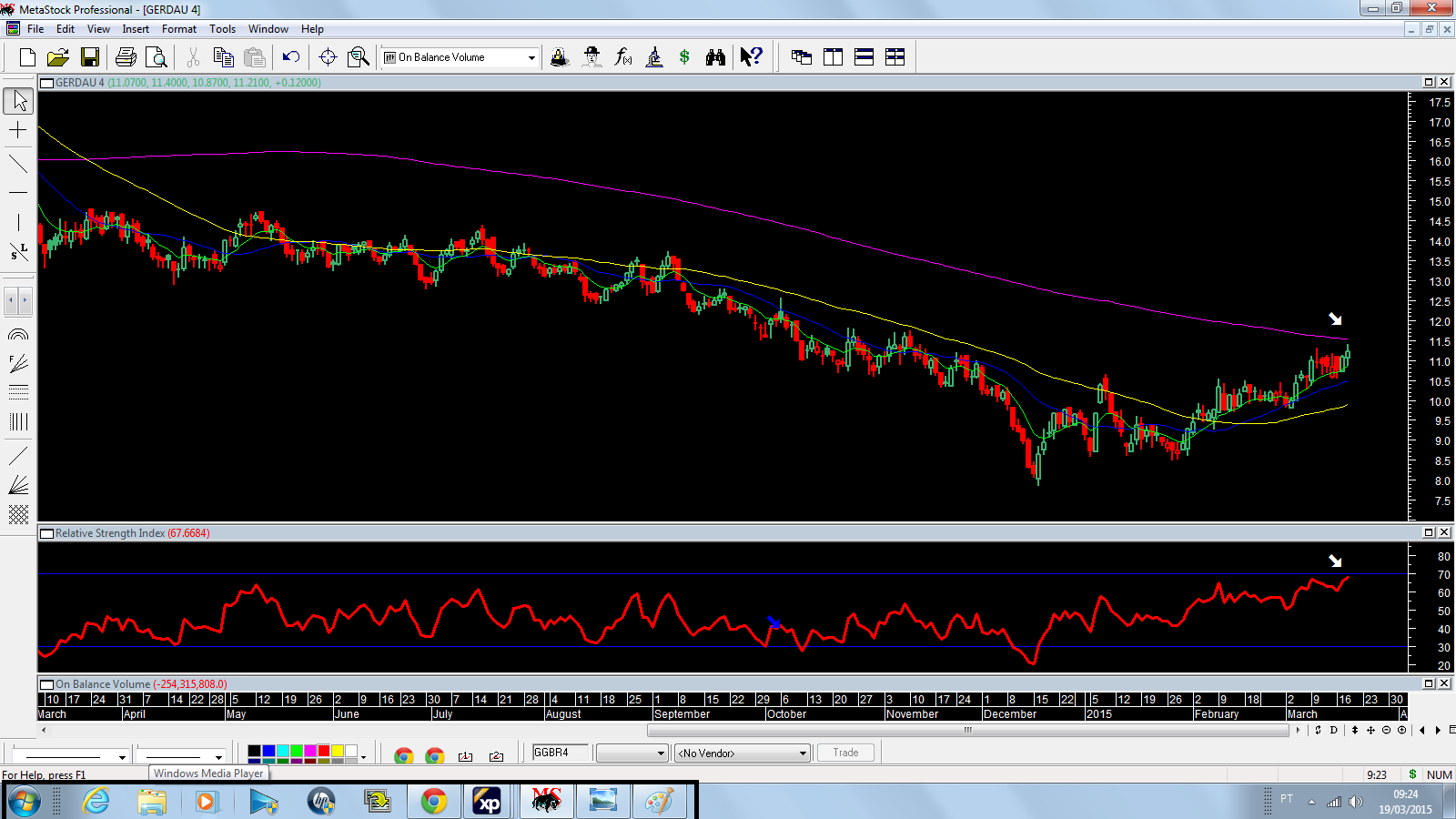
Task: Open the File menu
Action: 35,29
